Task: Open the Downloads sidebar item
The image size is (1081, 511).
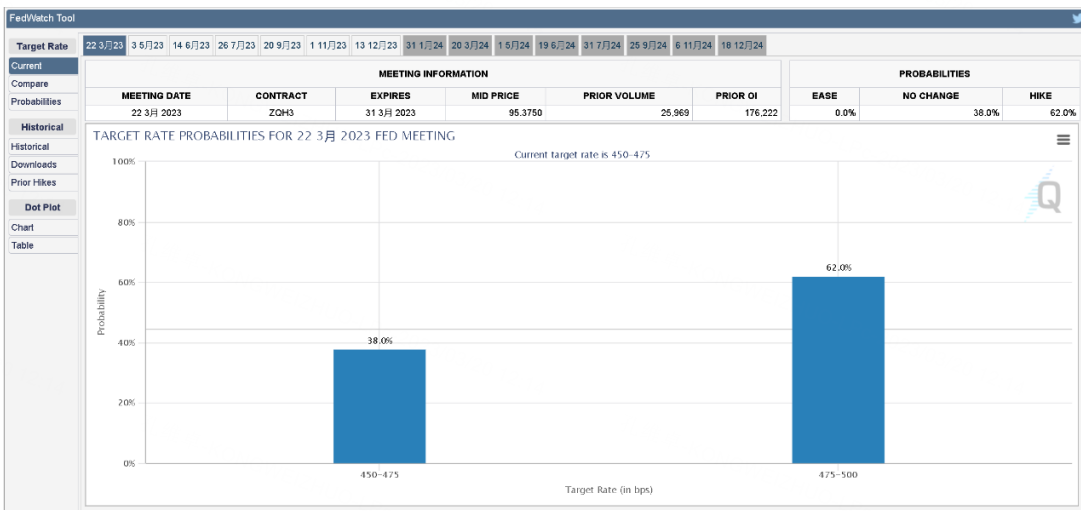Action: pyautogui.click(x=43, y=165)
